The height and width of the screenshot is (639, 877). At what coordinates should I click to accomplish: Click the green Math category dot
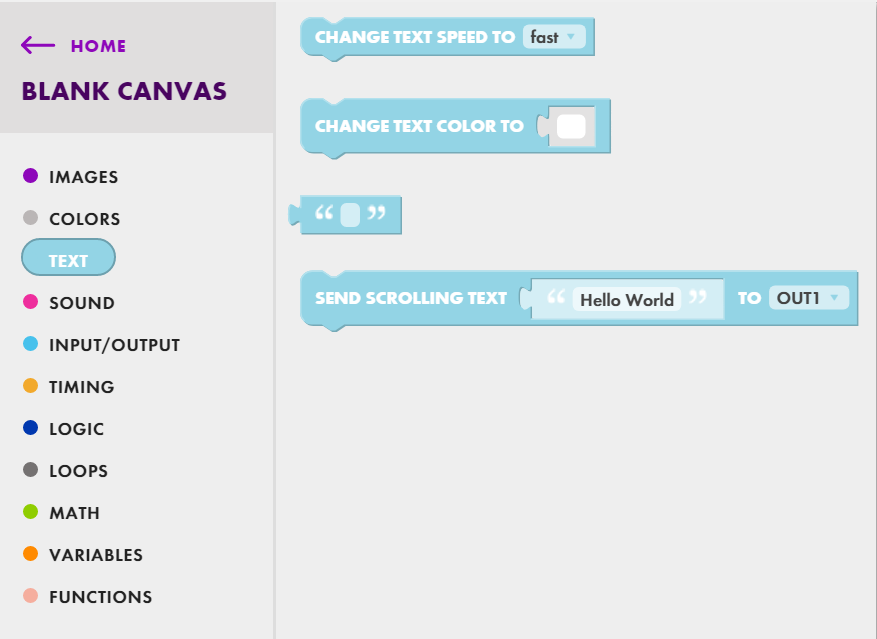[30, 512]
